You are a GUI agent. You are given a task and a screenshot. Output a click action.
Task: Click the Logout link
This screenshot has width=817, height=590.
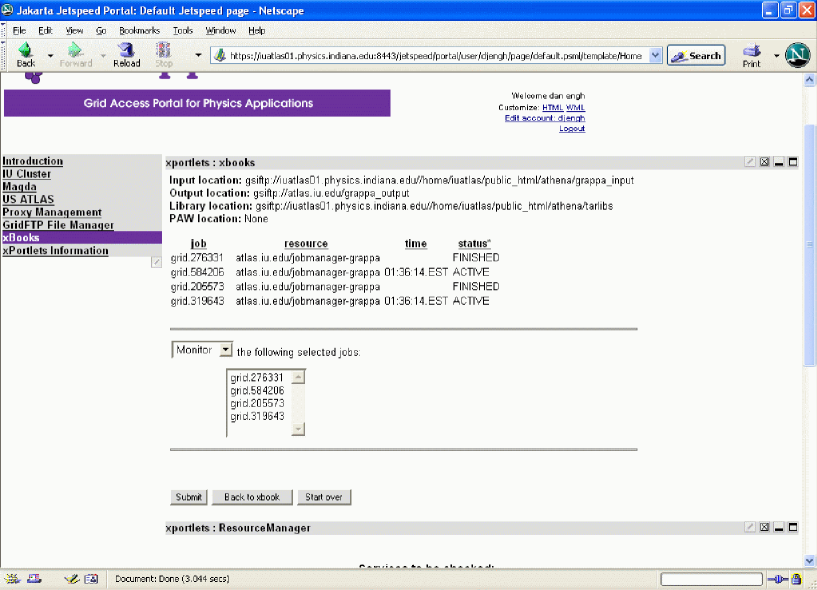click(572, 129)
